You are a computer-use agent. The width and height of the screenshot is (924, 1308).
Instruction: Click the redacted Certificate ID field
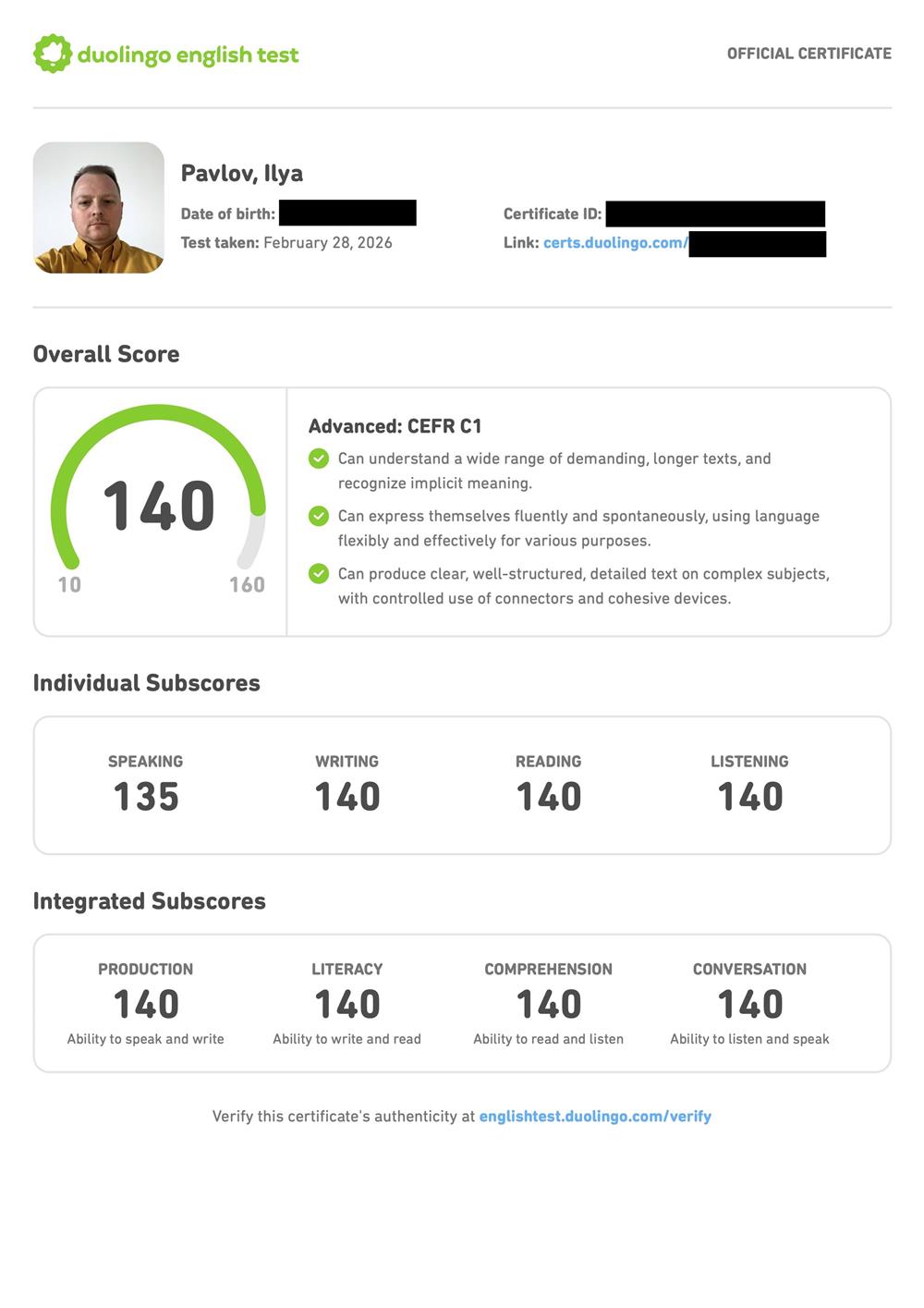(x=715, y=214)
